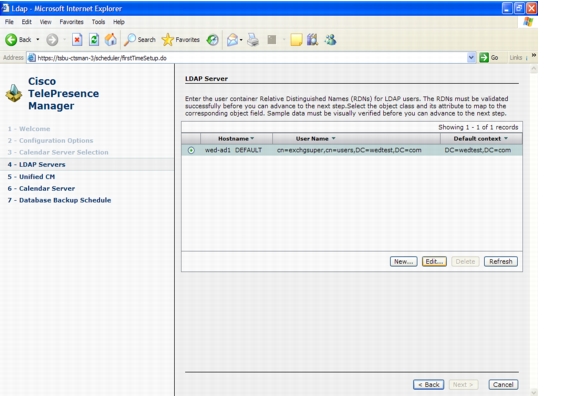Open browsing History from the toolbar
This screenshot has width=574, height=396.
pyautogui.click(x=212, y=40)
